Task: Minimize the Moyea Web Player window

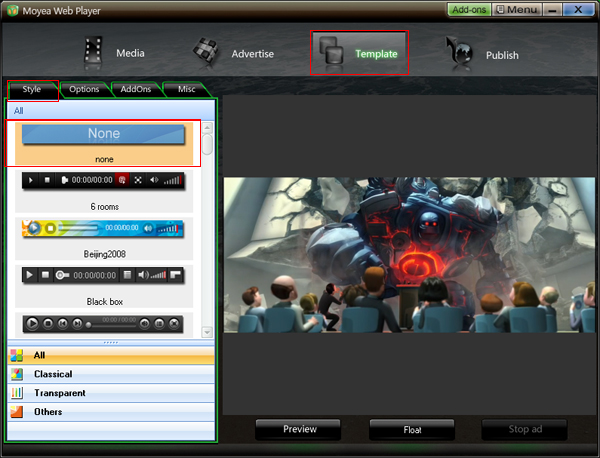Action: click(552, 10)
